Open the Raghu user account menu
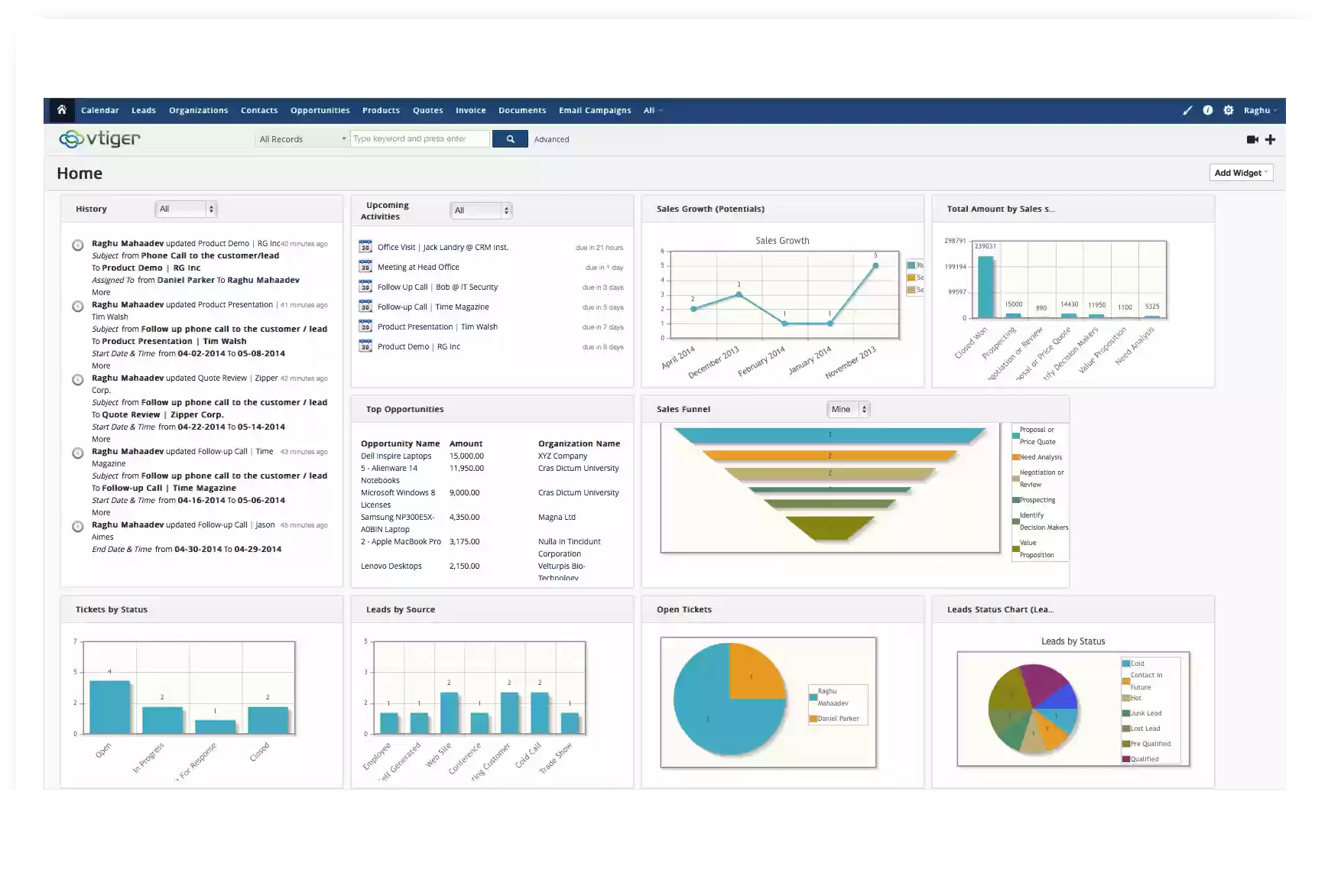 (x=1258, y=110)
